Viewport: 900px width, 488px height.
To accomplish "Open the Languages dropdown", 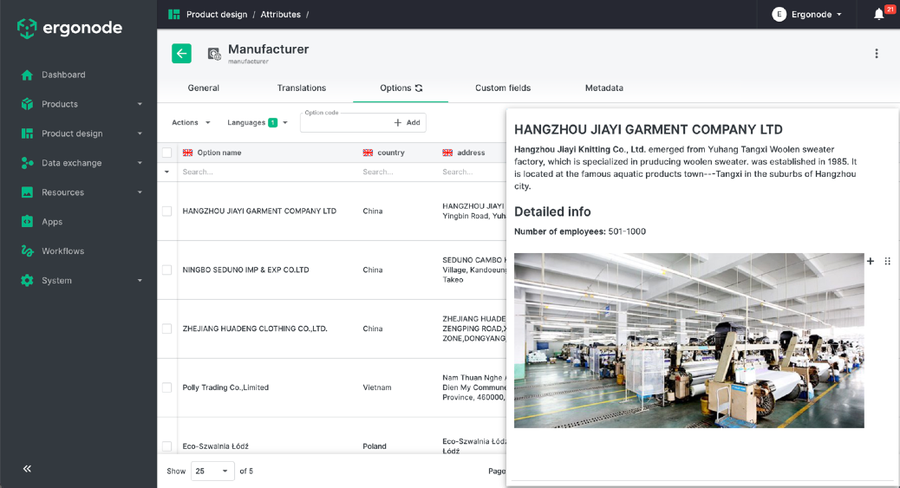I will [x=257, y=122].
